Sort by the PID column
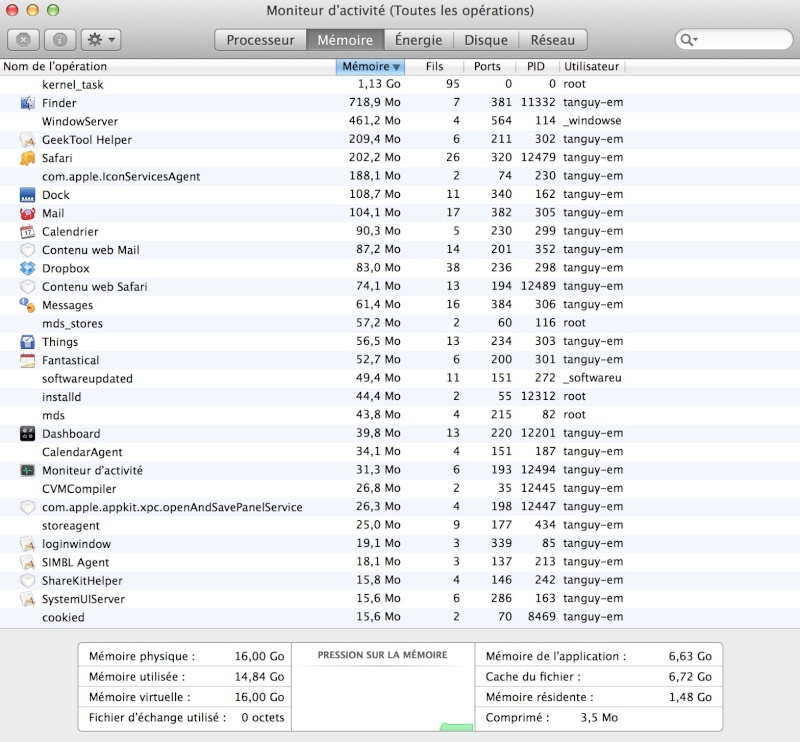 click(536, 66)
